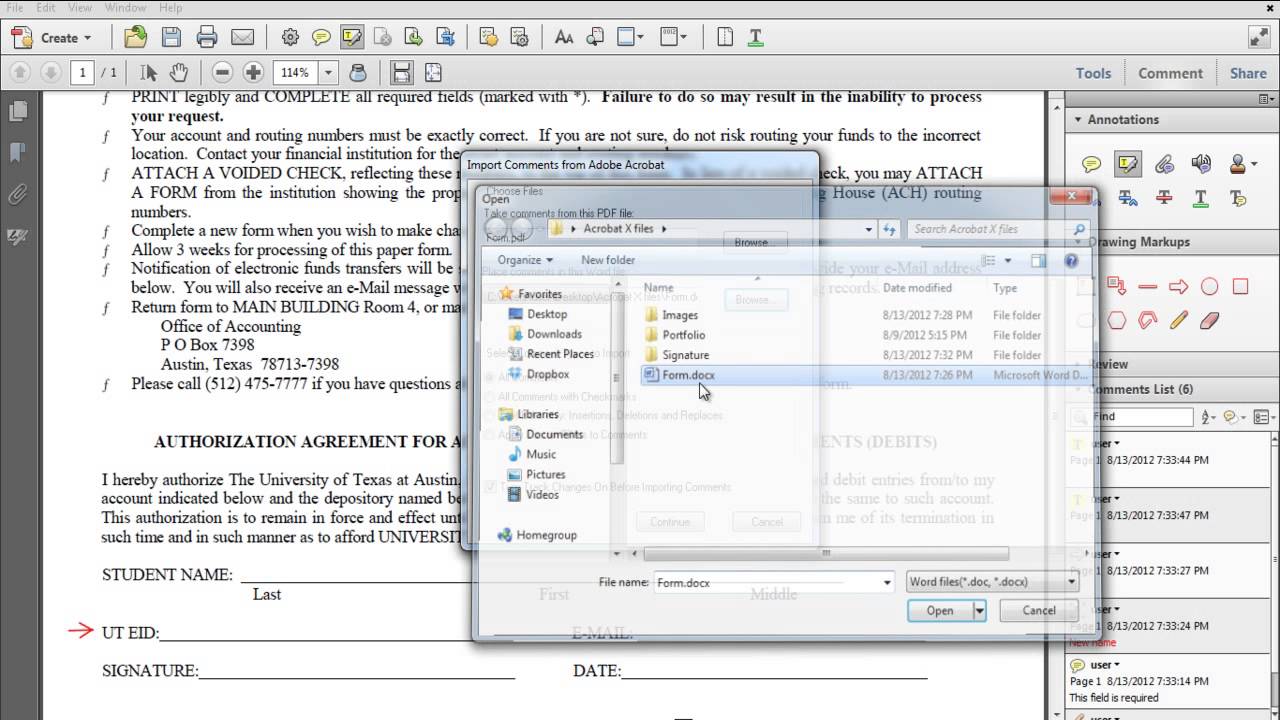
Task: Open the Portfolio folder
Action: click(683, 335)
